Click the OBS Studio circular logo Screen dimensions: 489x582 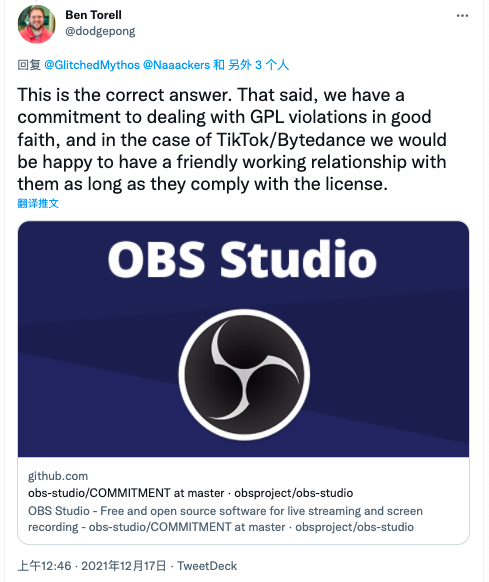[x=244, y=375]
